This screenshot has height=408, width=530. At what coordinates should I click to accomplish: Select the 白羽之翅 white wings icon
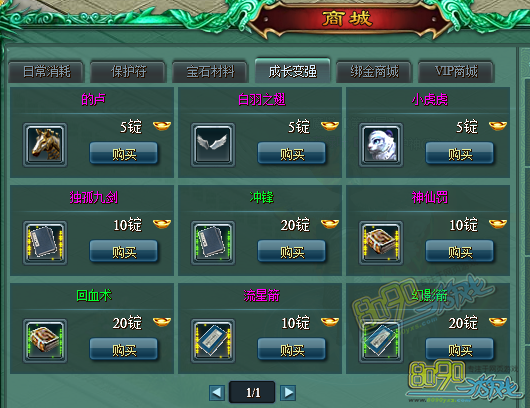(213, 145)
